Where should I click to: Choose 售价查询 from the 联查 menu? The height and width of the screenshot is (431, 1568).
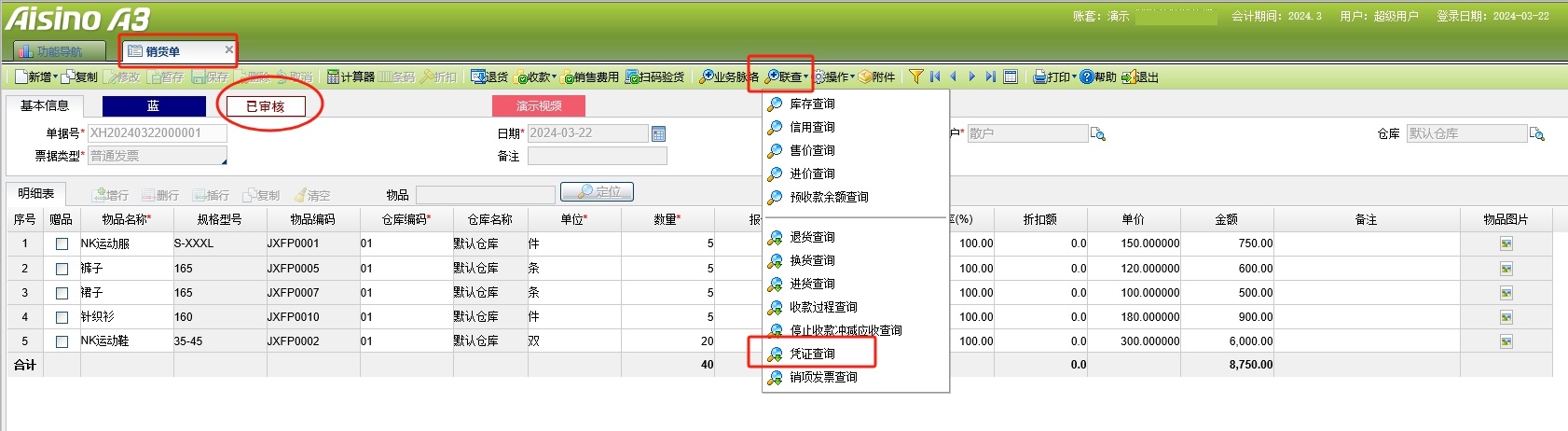pyautogui.click(x=812, y=150)
